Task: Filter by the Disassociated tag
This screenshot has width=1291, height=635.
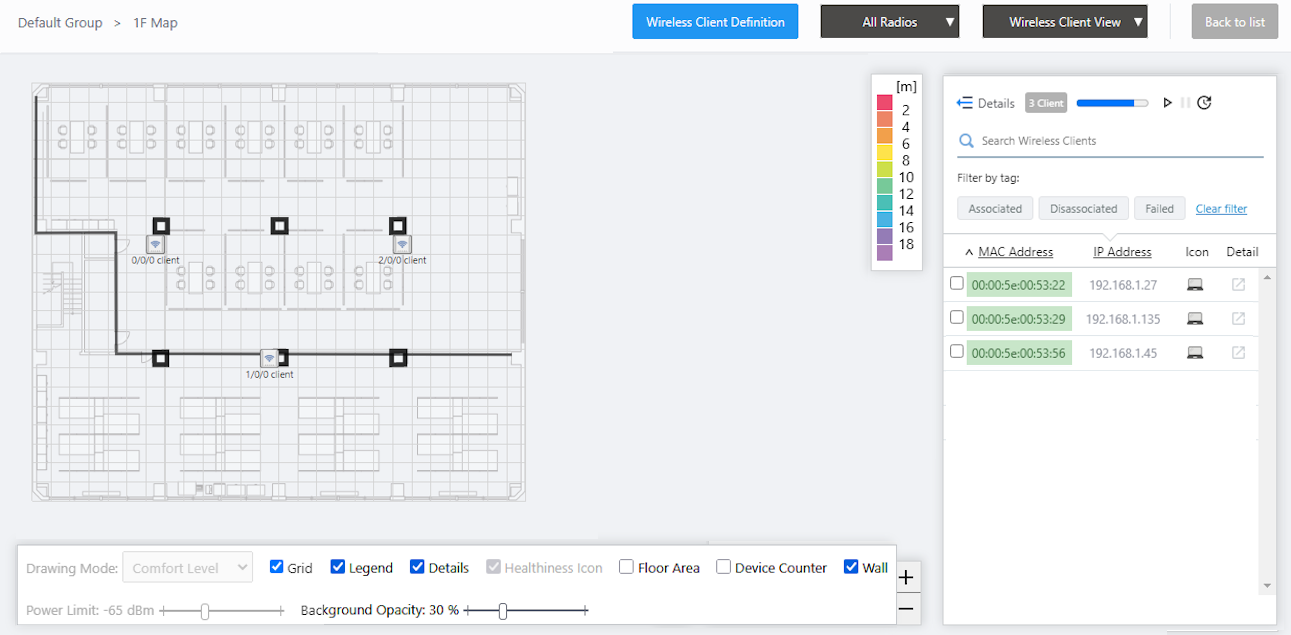Action: pyautogui.click(x=1084, y=208)
